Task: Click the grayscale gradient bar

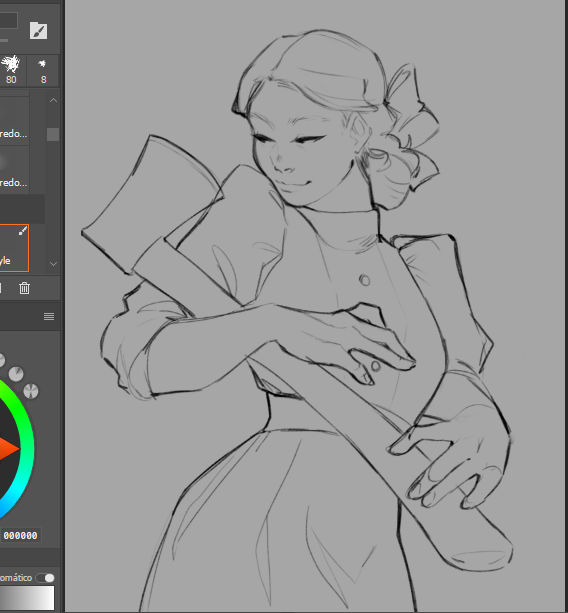Action: pyautogui.click(x=27, y=598)
